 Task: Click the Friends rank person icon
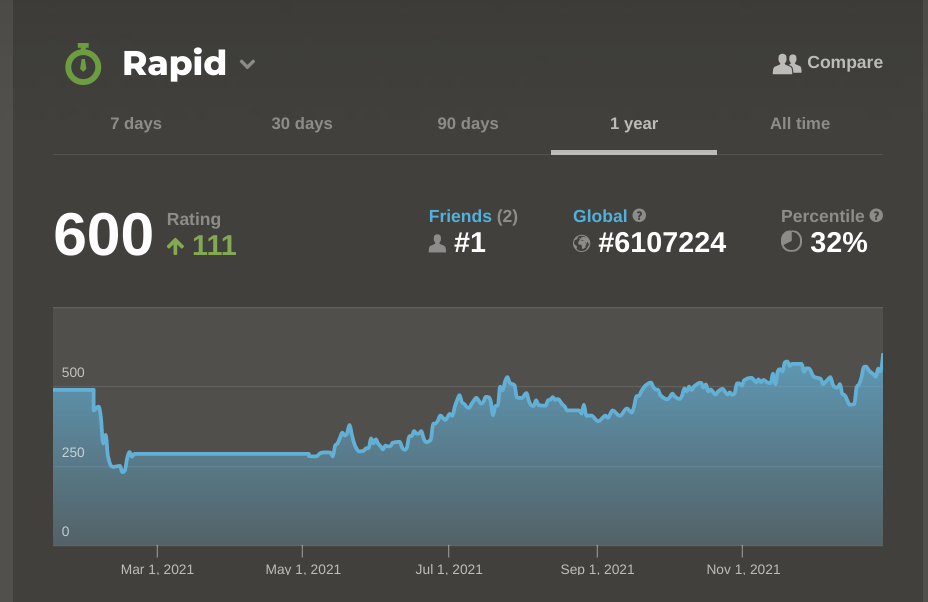click(437, 243)
